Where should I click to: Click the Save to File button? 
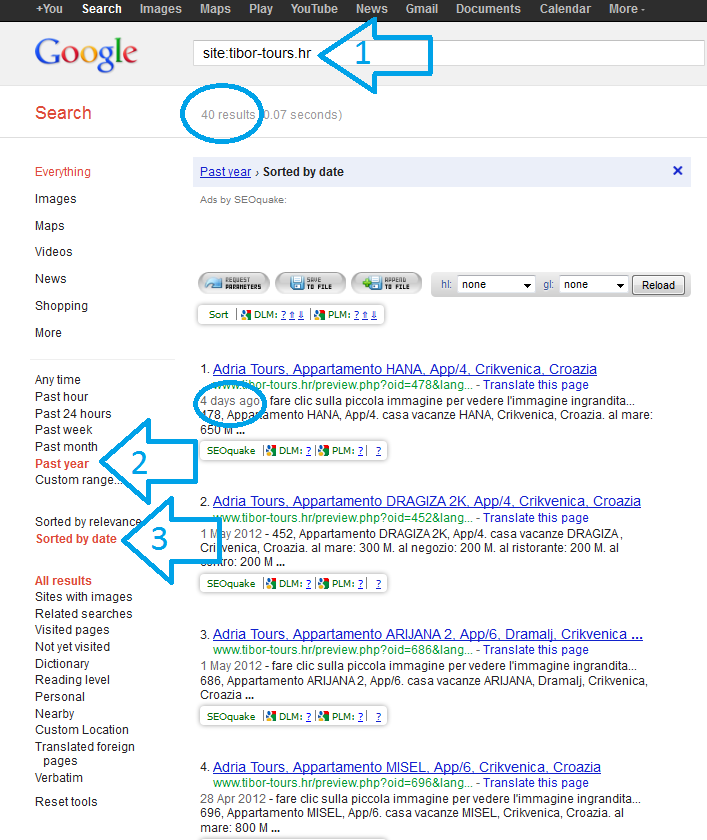click(310, 283)
